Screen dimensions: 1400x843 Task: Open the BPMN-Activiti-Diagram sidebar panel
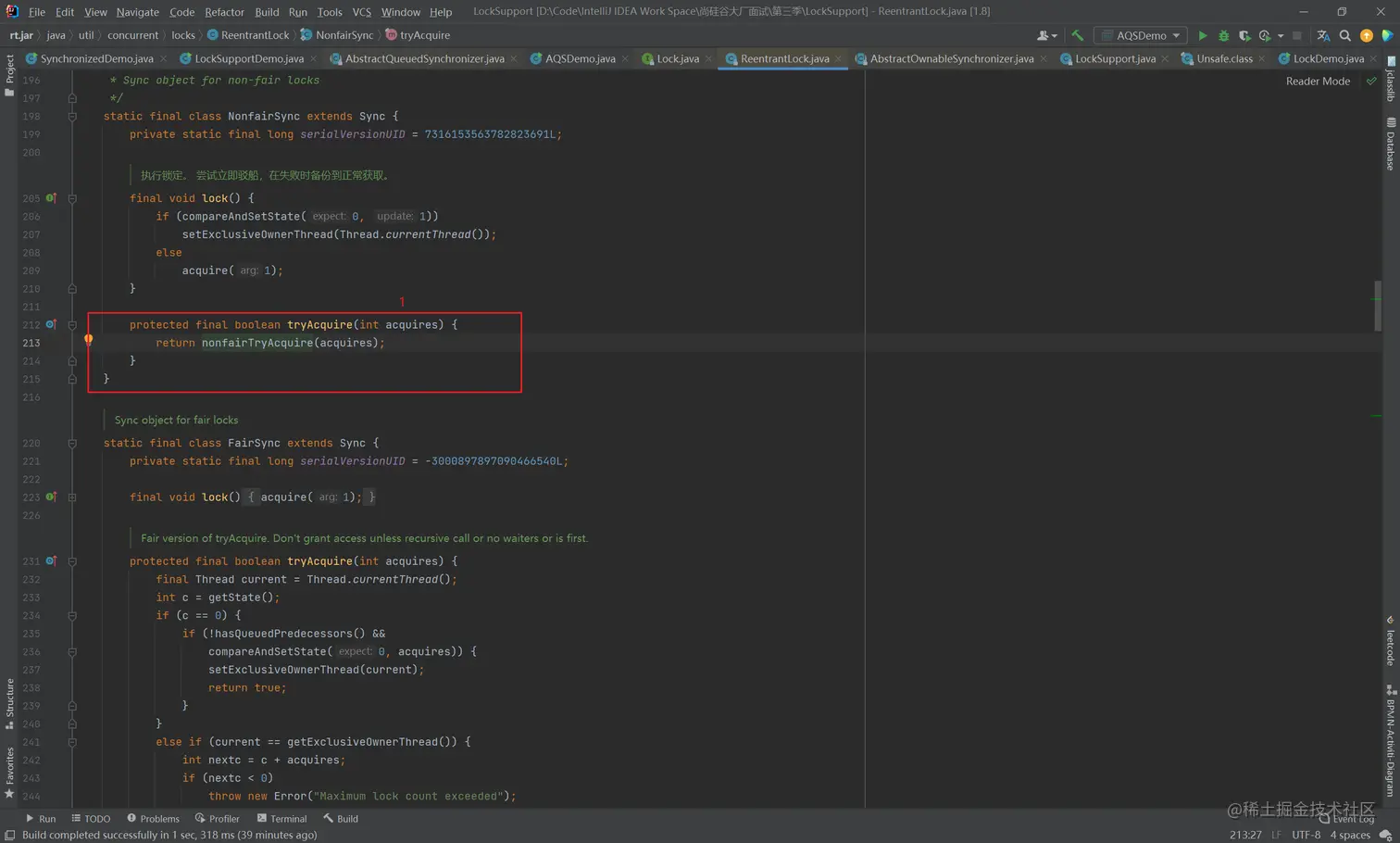pos(1391,741)
